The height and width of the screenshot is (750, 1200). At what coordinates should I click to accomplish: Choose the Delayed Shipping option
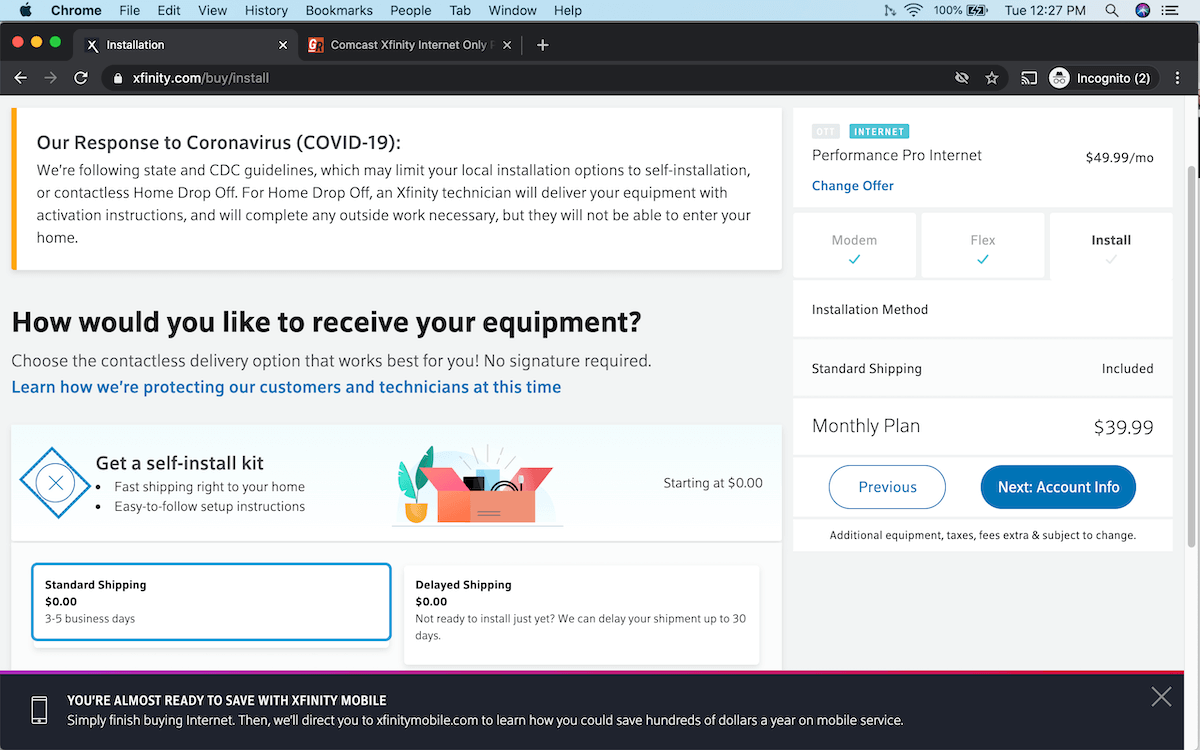(581, 615)
